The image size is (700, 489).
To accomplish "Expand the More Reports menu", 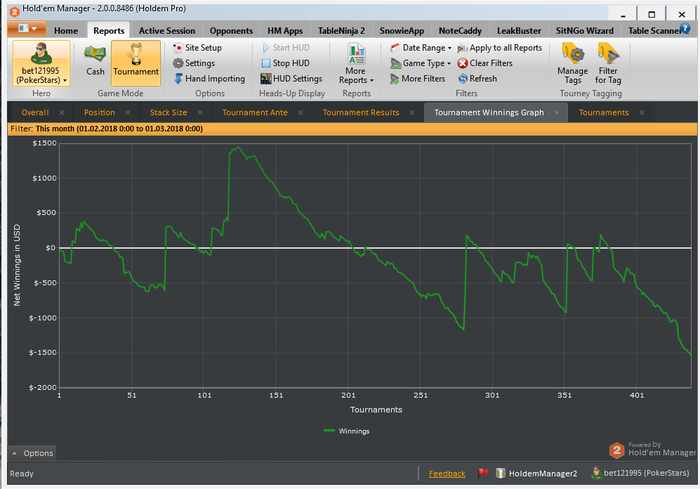I will point(356,64).
